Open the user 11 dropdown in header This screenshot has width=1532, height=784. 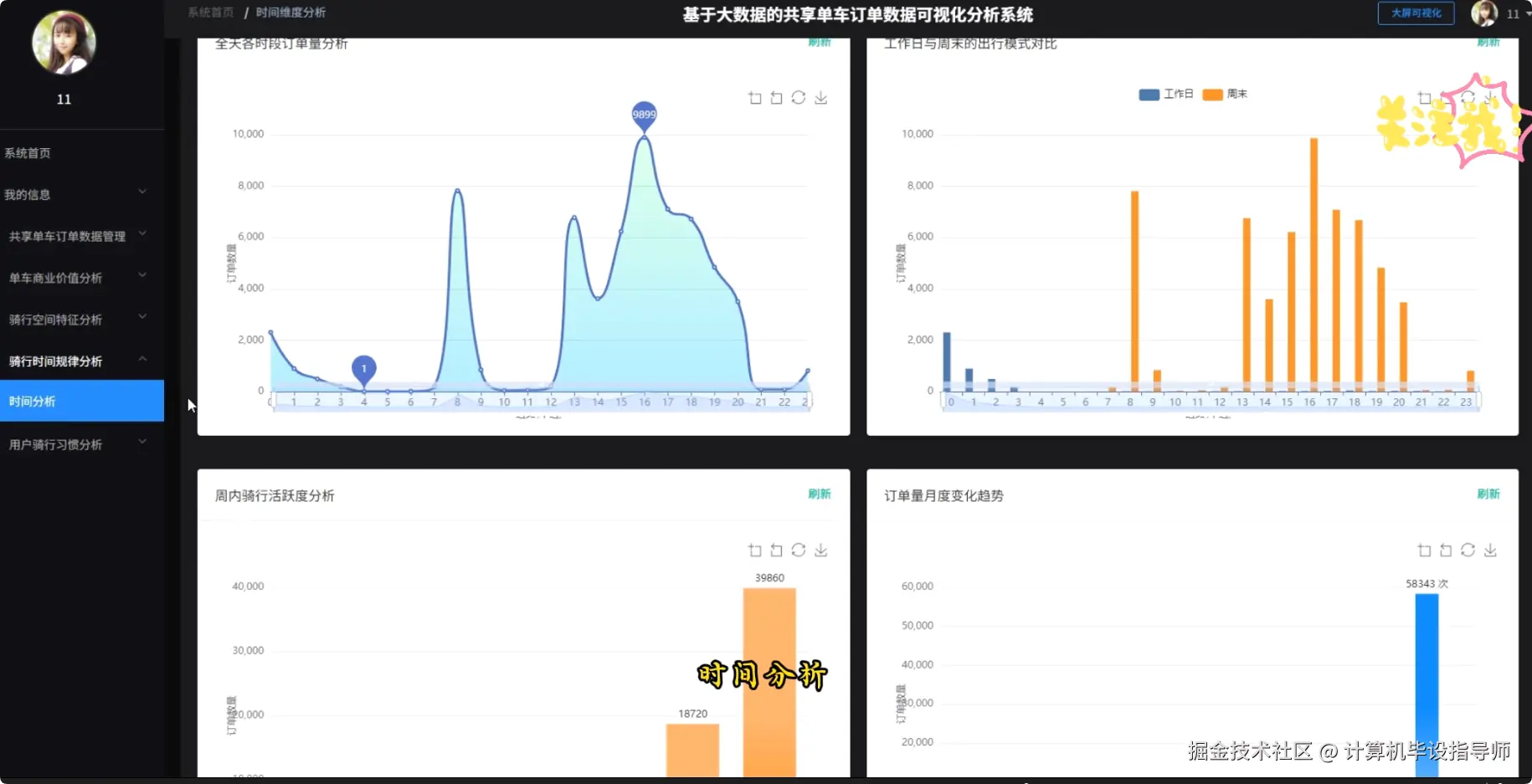pyautogui.click(x=1519, y=14)
